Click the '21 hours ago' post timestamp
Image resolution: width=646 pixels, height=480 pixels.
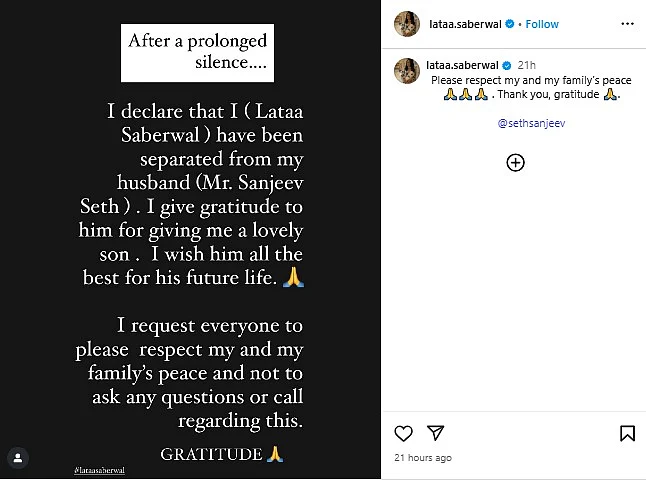point(423,457)
